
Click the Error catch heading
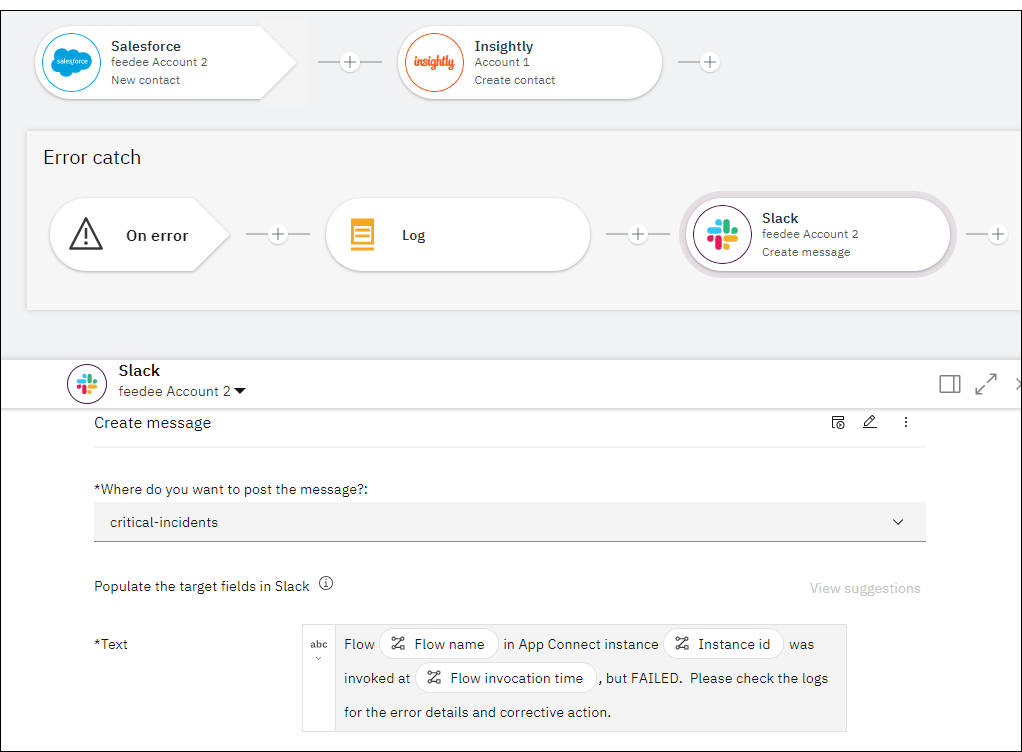92,158
